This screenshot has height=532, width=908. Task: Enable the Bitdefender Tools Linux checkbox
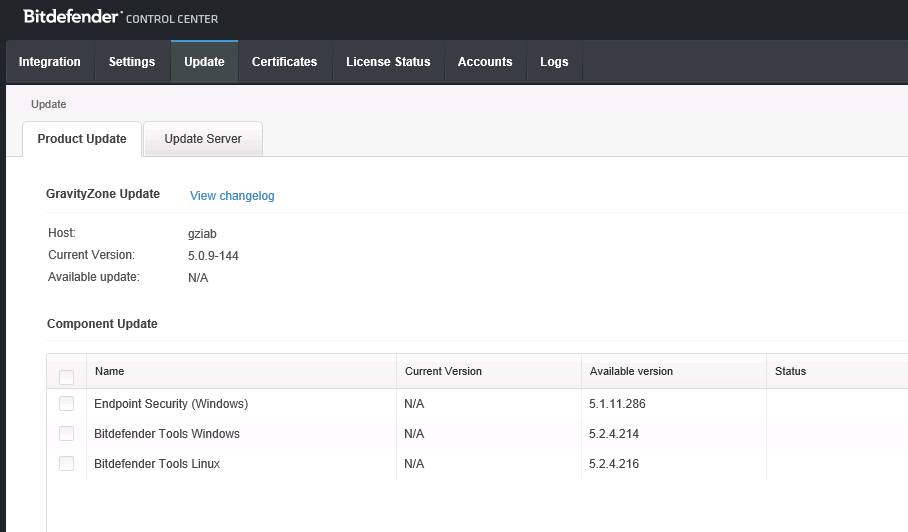67,464
